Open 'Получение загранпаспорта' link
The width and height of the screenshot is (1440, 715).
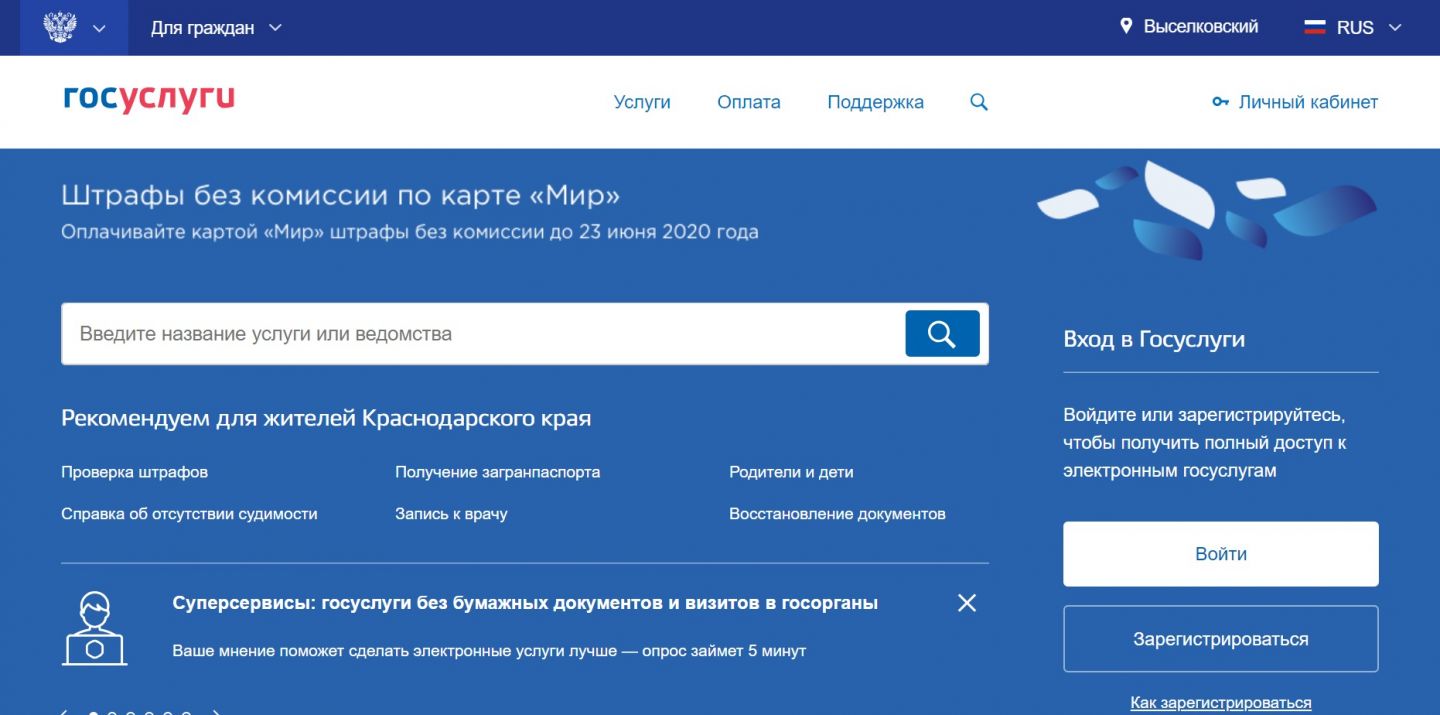pos(498,472)
